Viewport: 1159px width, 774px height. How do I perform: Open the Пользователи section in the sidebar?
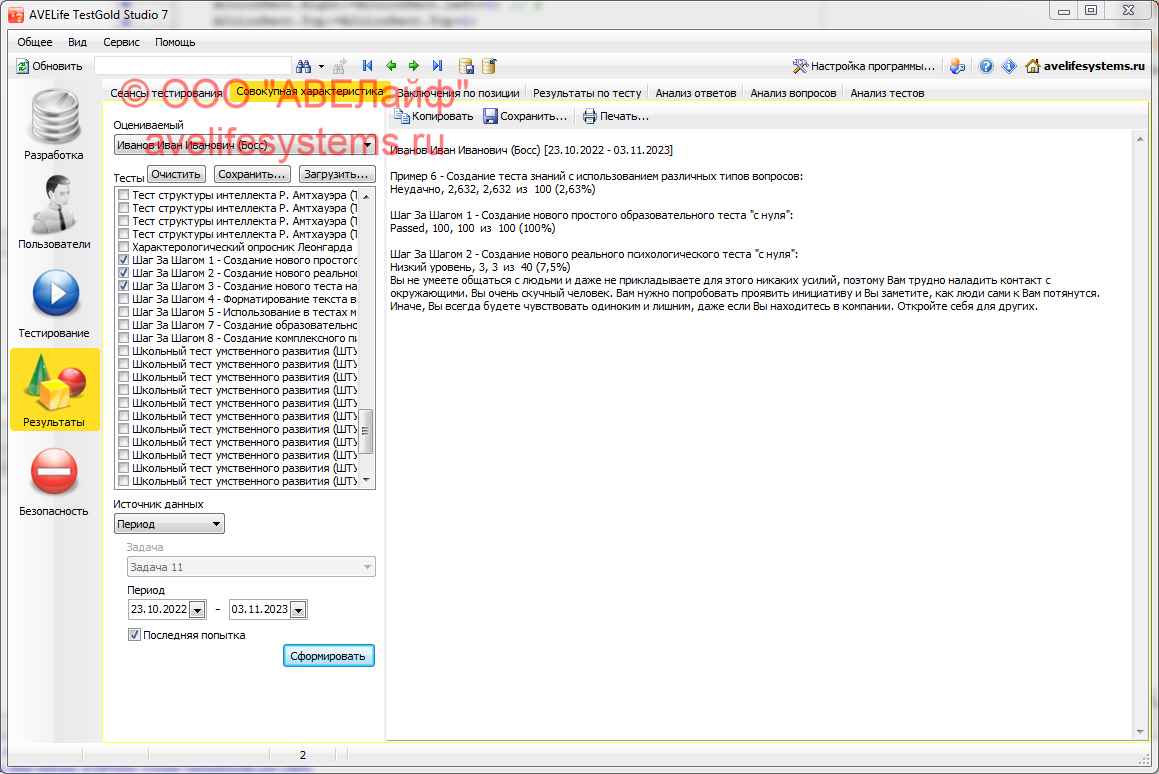click(54, 212)
